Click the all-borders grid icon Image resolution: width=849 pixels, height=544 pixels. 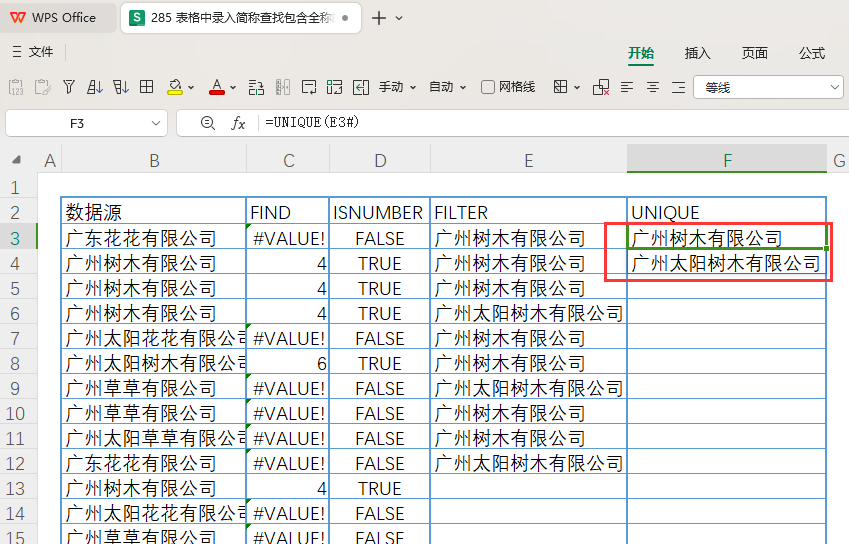point(146,87)
